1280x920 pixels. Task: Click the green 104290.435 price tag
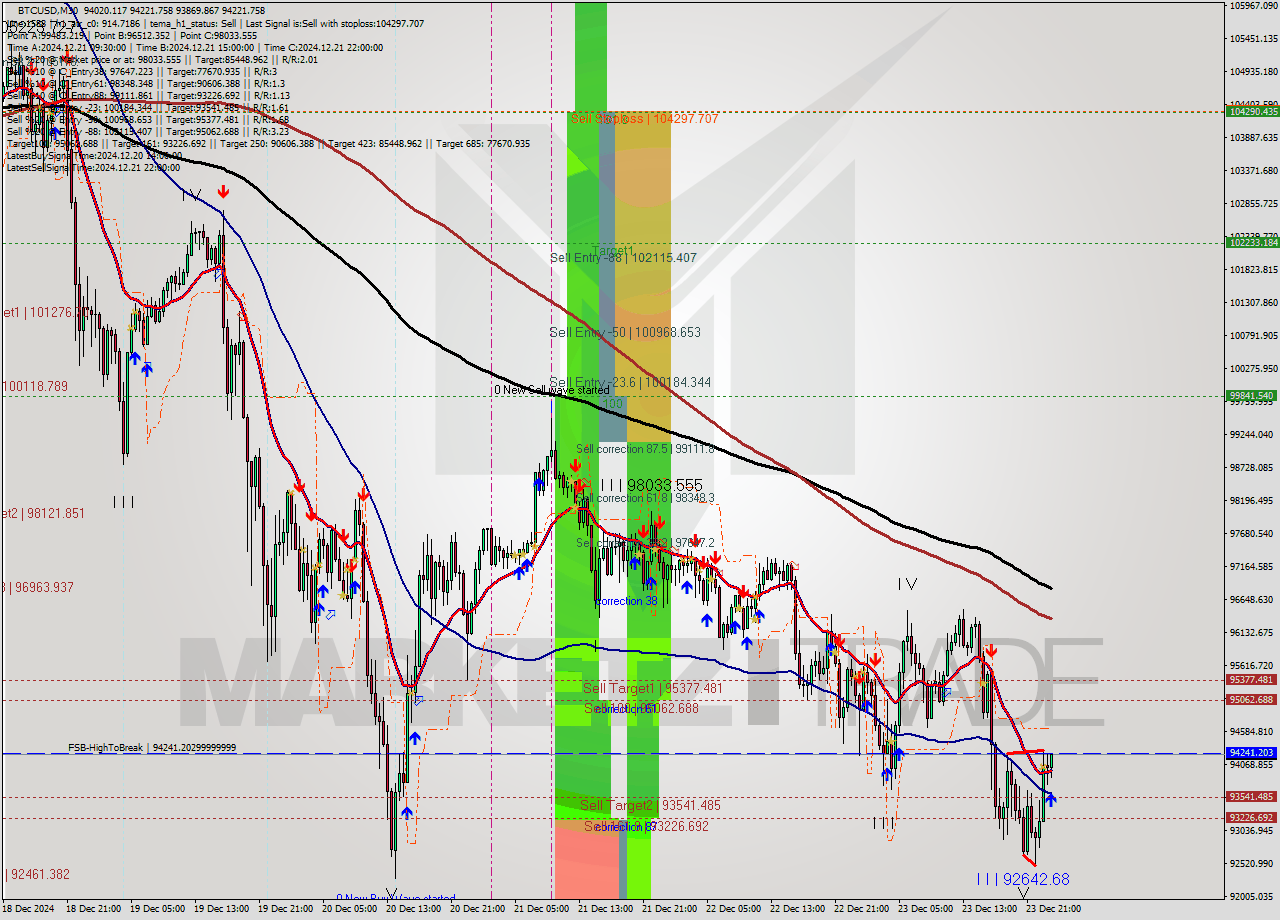tap(1252, 111)
